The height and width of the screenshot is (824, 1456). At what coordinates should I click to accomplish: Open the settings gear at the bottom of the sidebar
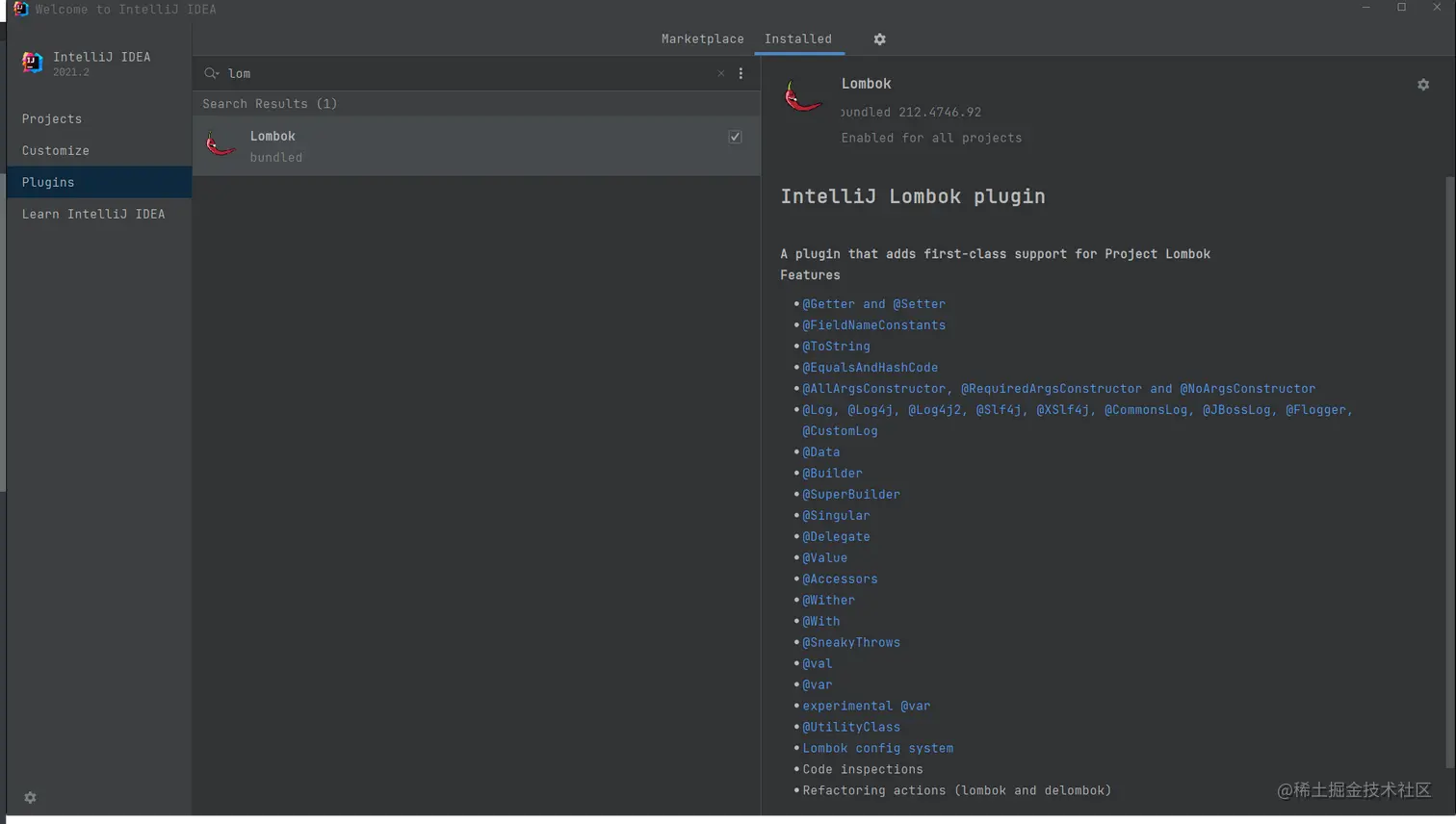tap(30, 798)
